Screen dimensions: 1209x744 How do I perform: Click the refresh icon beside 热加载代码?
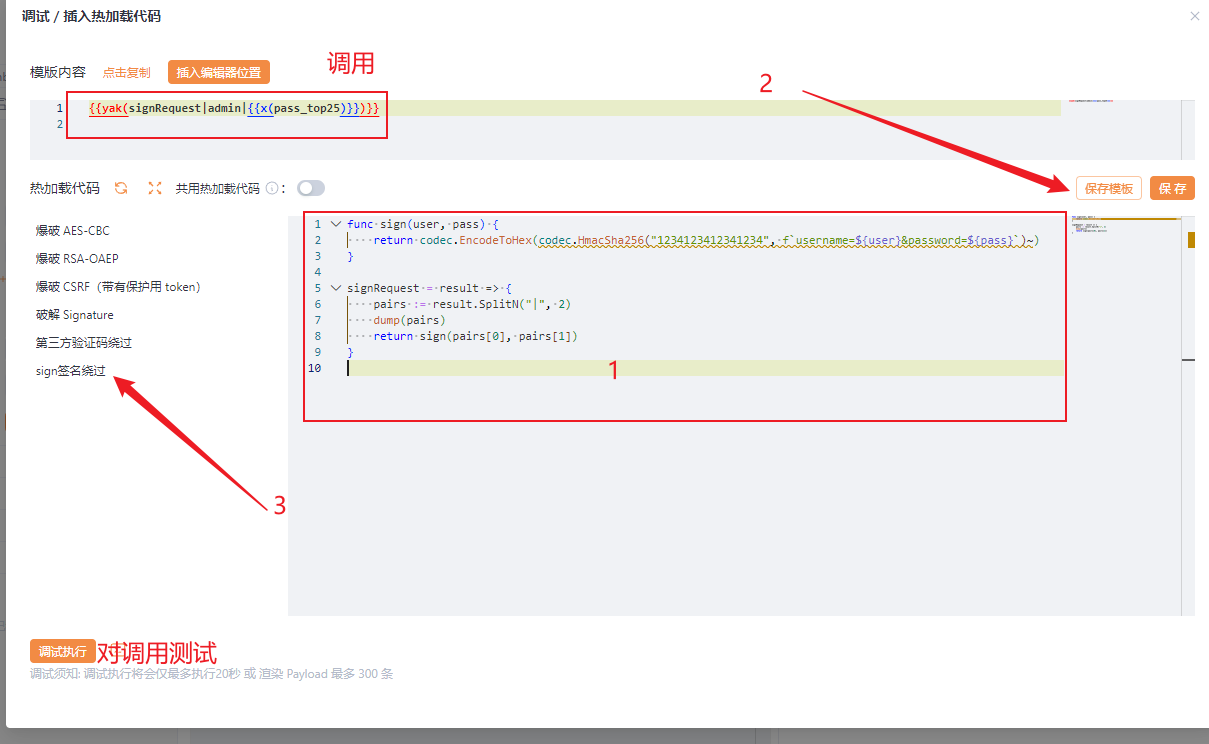coord(121,188)
